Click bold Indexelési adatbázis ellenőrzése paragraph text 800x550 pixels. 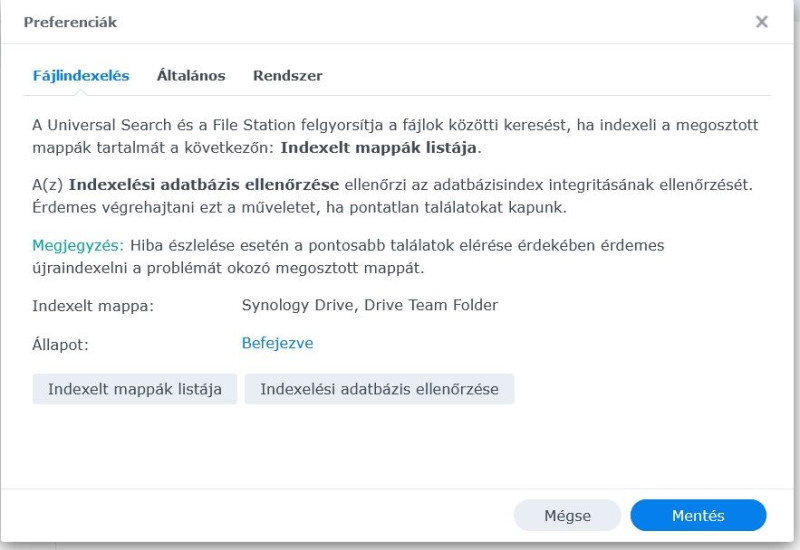coord(204,184)
